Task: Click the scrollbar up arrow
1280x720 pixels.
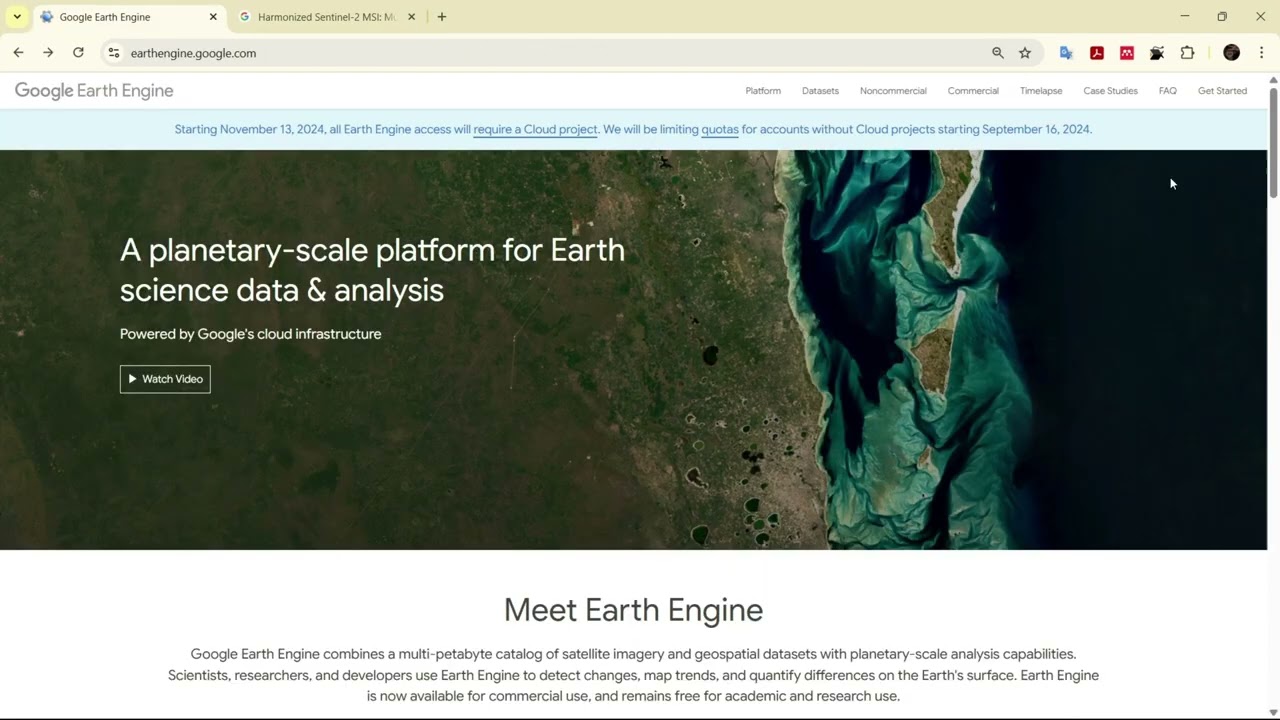Action: coord(1273,80)
